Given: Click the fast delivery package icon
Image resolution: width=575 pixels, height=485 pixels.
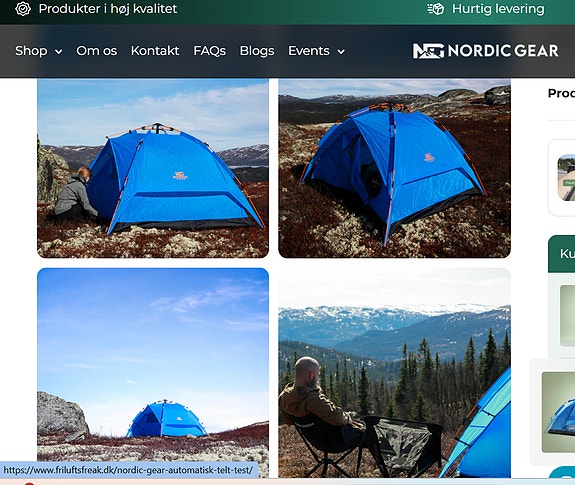Looking at the screenshot, I should pyautogui.click(x=436, y=9).
